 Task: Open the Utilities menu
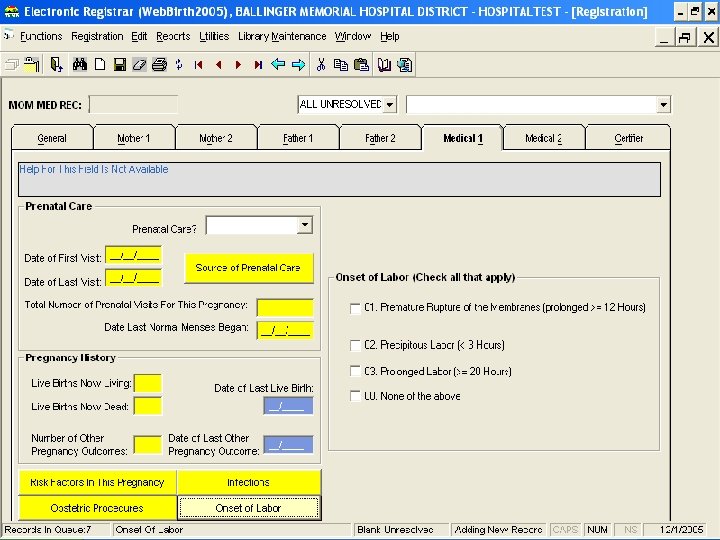[214, 36]
